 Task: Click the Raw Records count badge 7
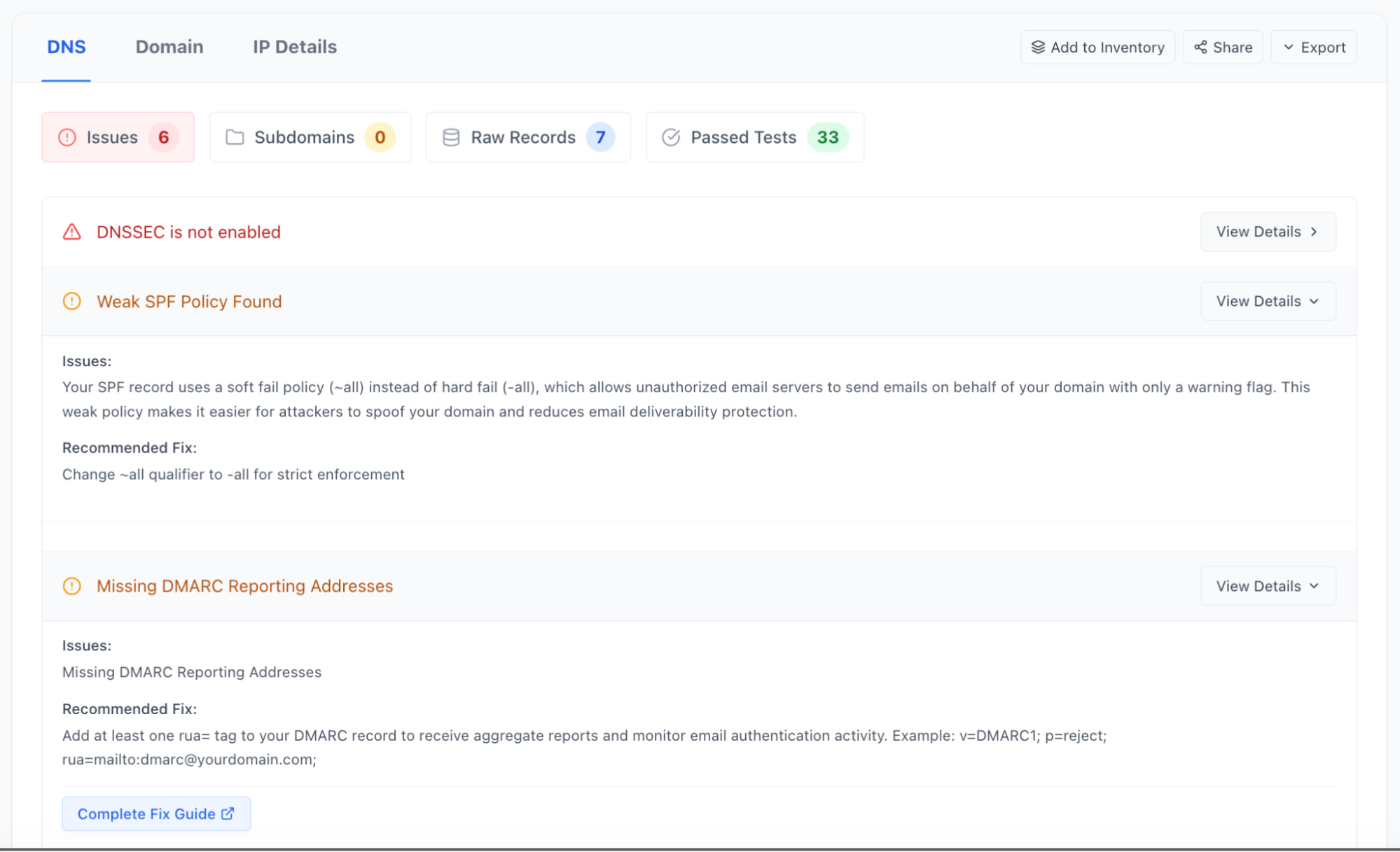pos(600,137)
